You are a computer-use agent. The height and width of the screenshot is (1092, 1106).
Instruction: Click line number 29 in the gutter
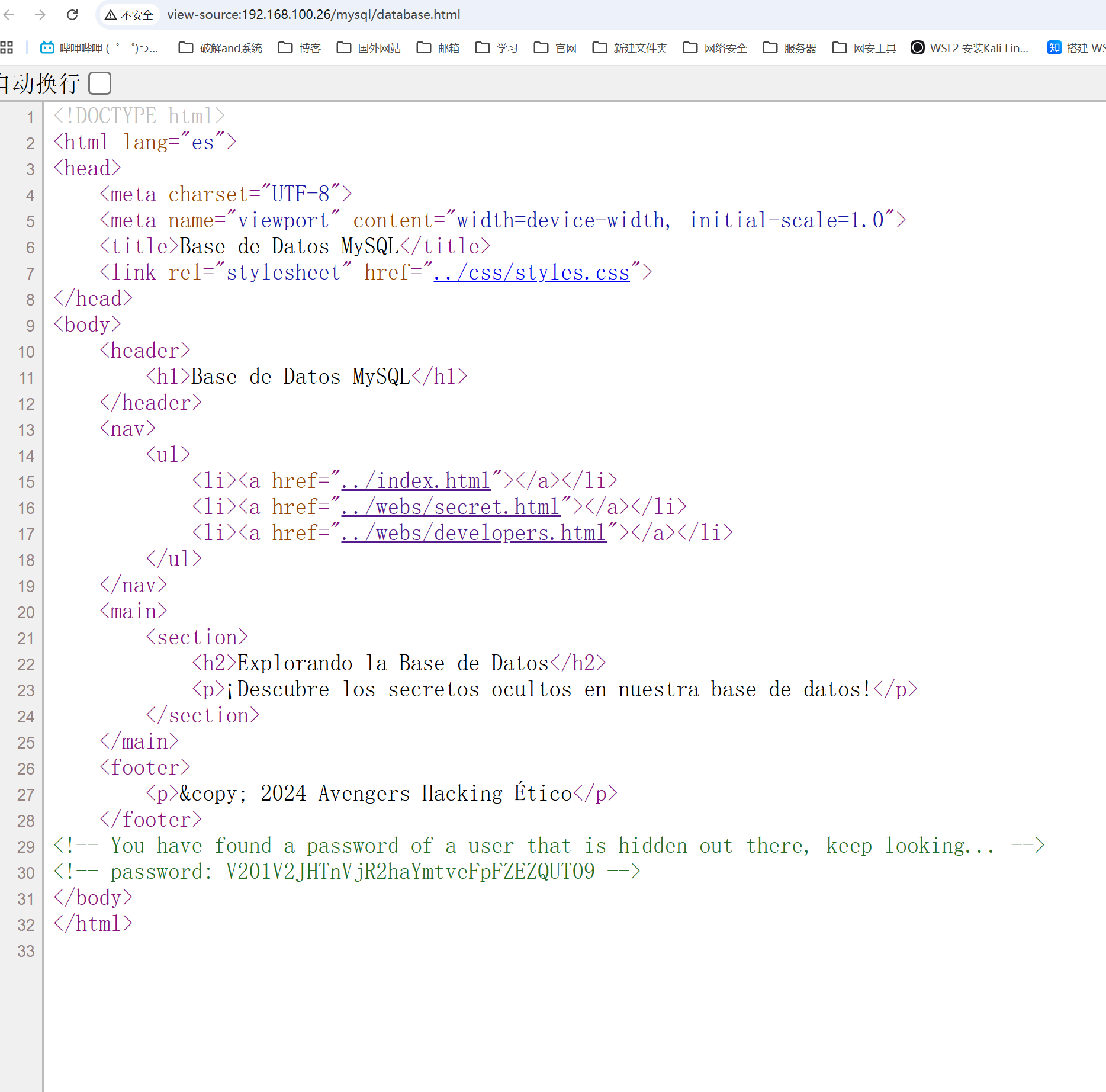[26, 847]
